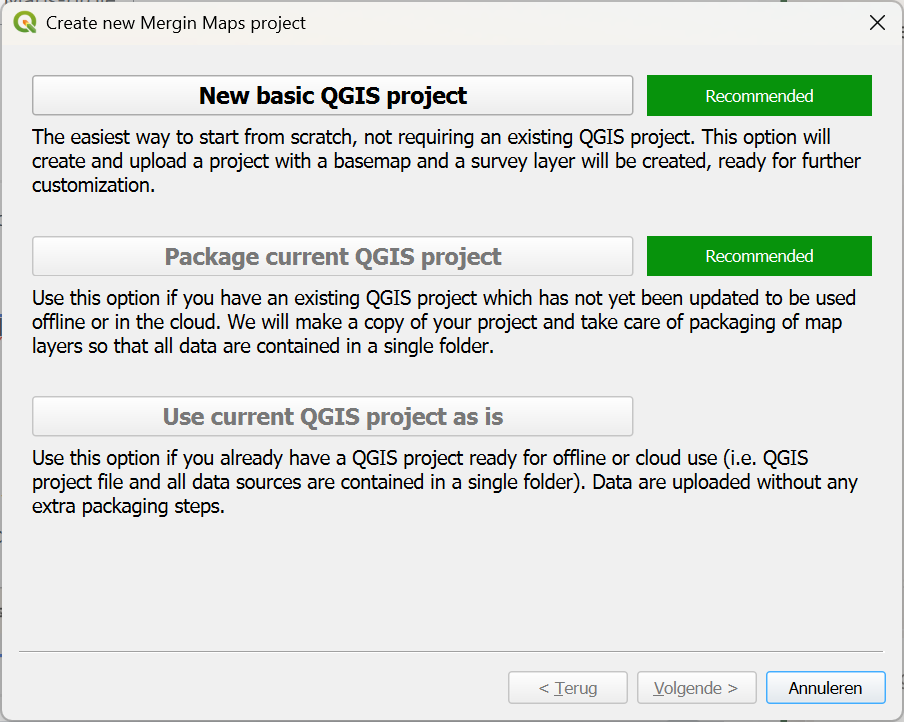The width and height of the screenshot is (904, 722).
Task: Click the QGIS logo in the title bar
Action: coord(24,22)
